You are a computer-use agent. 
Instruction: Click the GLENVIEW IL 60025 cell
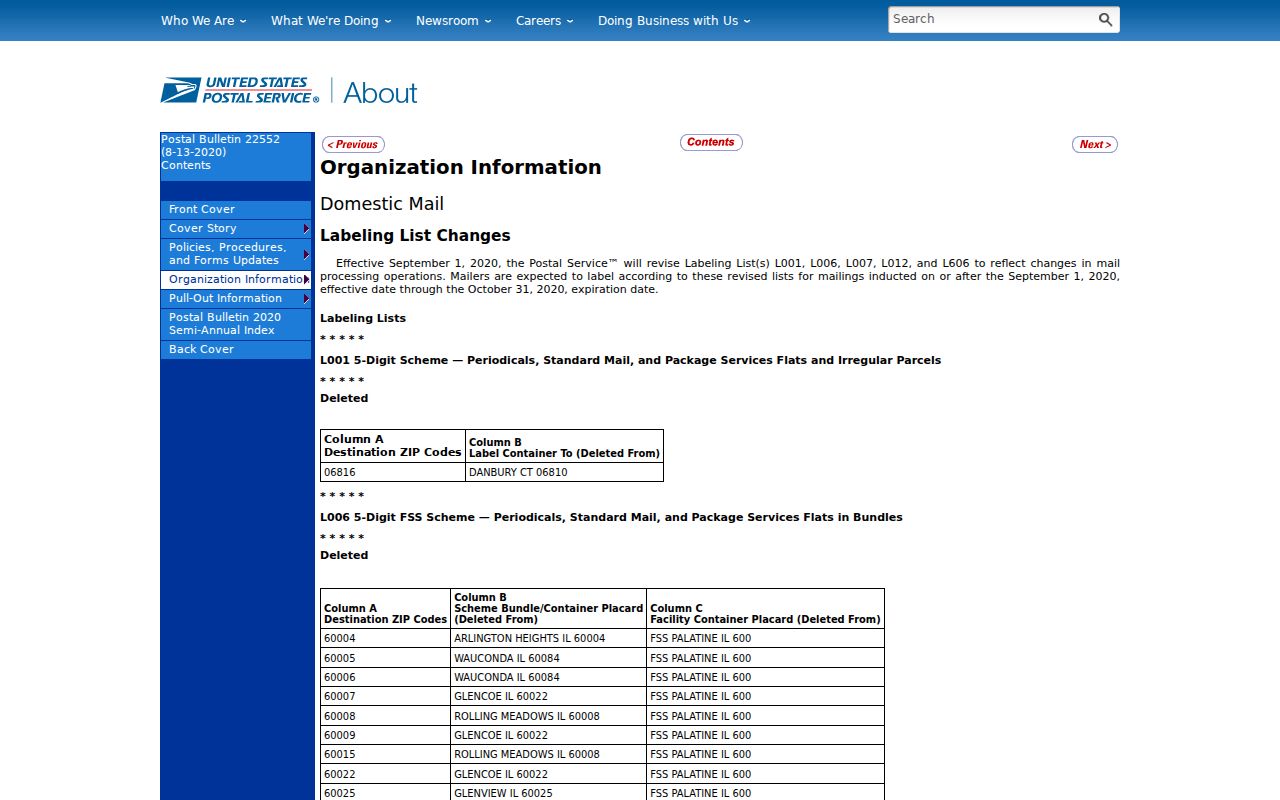point(548,793)
